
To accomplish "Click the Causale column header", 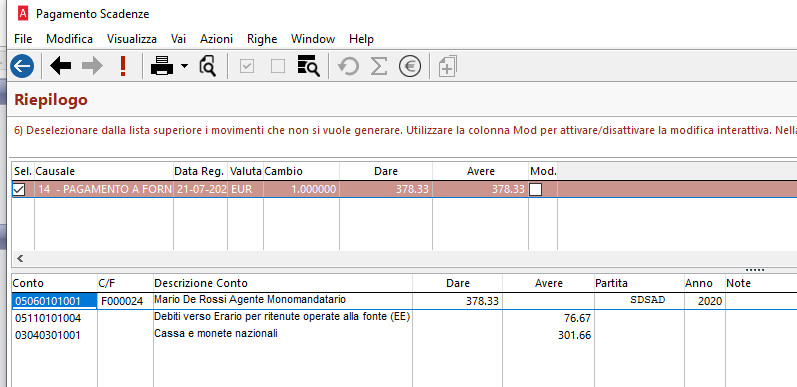I will point(104,171).
